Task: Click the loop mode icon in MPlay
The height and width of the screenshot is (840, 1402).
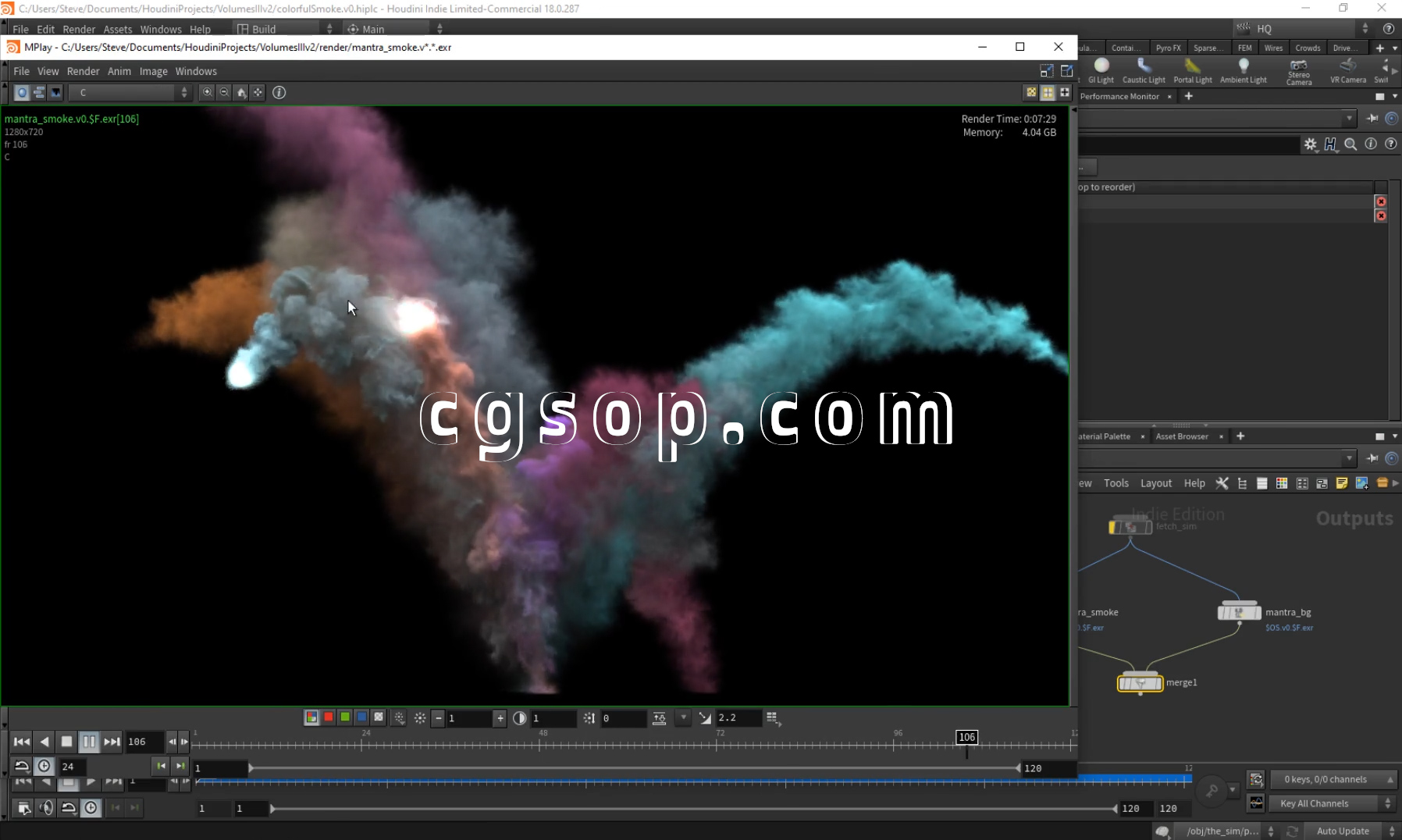Action: pos(22,766)
